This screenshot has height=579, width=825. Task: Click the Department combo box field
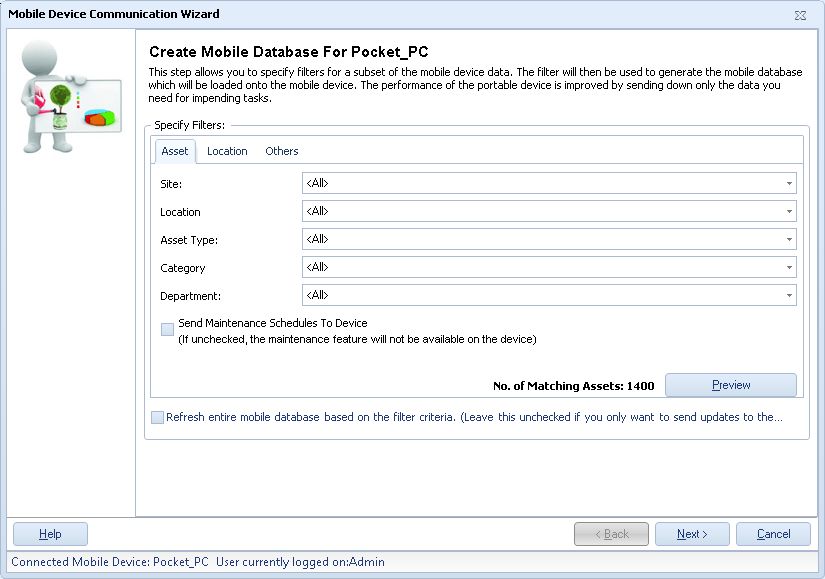click(x=540, y=296)
